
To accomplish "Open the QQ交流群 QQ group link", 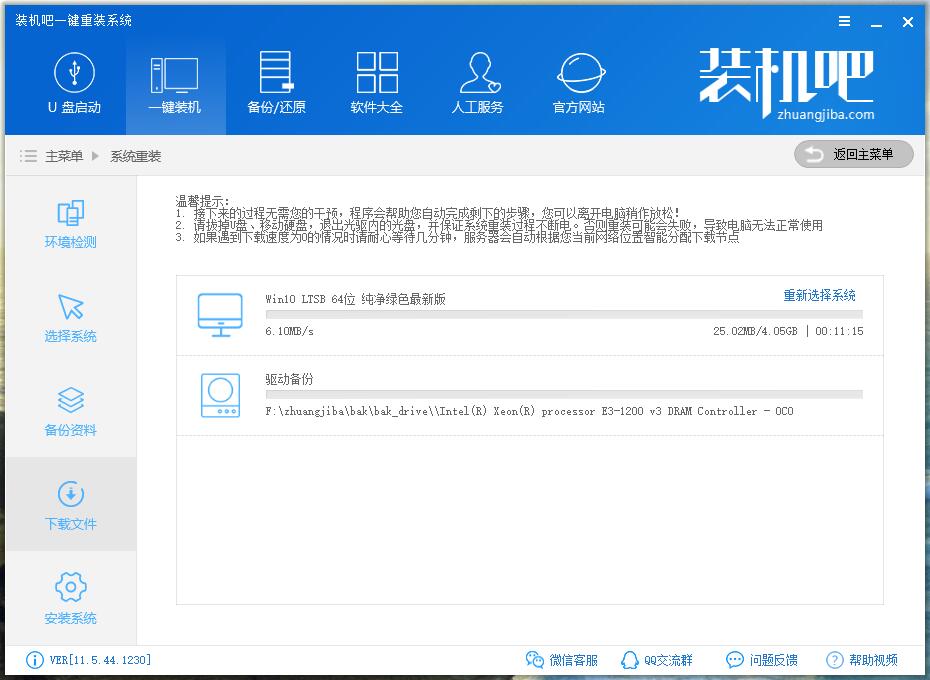I will click(657, 660).
